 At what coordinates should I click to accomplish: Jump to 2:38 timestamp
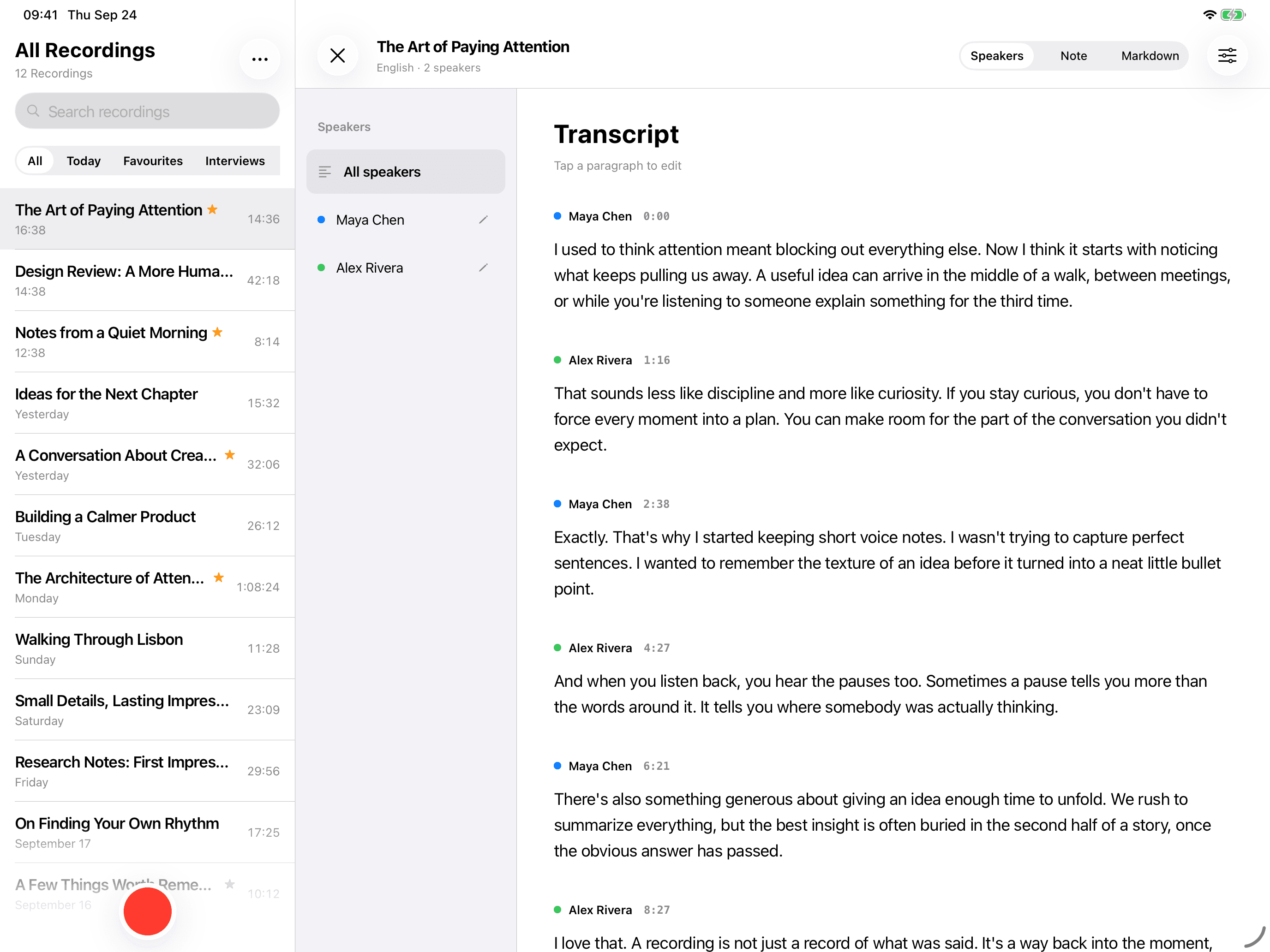pos(656,504)
